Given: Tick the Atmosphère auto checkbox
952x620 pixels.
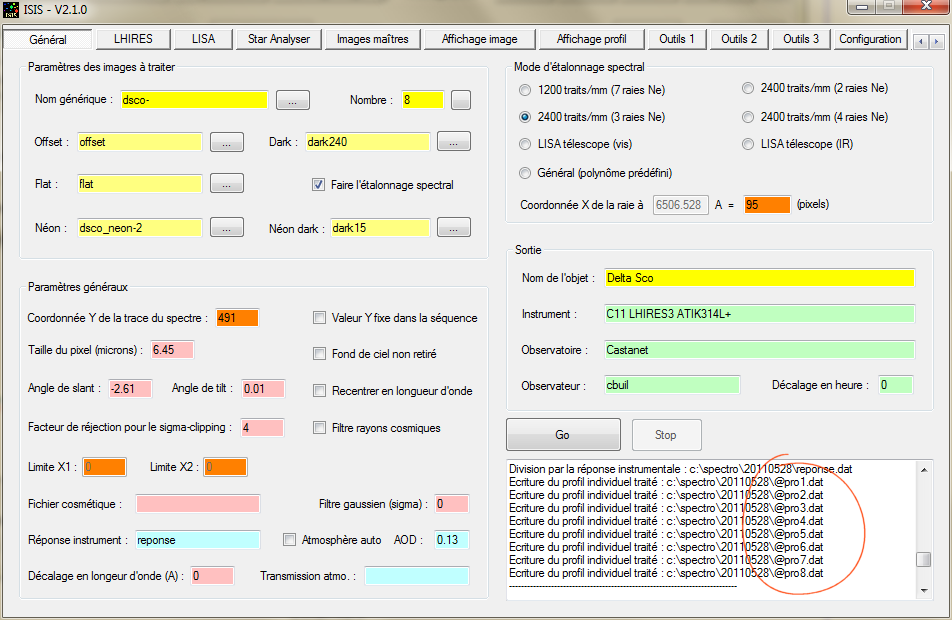Looking at the screenshot, I should 290,540.
